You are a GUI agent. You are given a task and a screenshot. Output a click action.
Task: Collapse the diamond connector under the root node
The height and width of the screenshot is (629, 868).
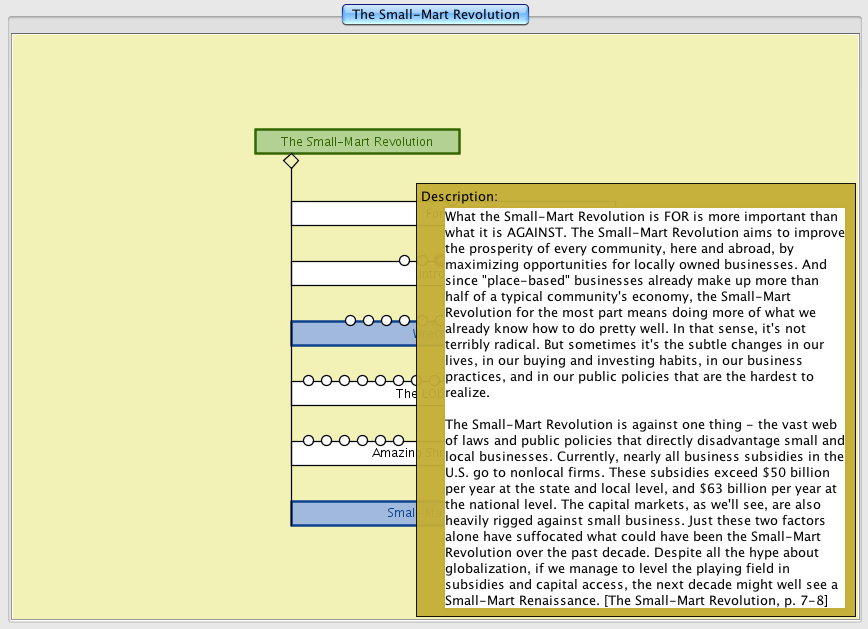tap(291, 161)
